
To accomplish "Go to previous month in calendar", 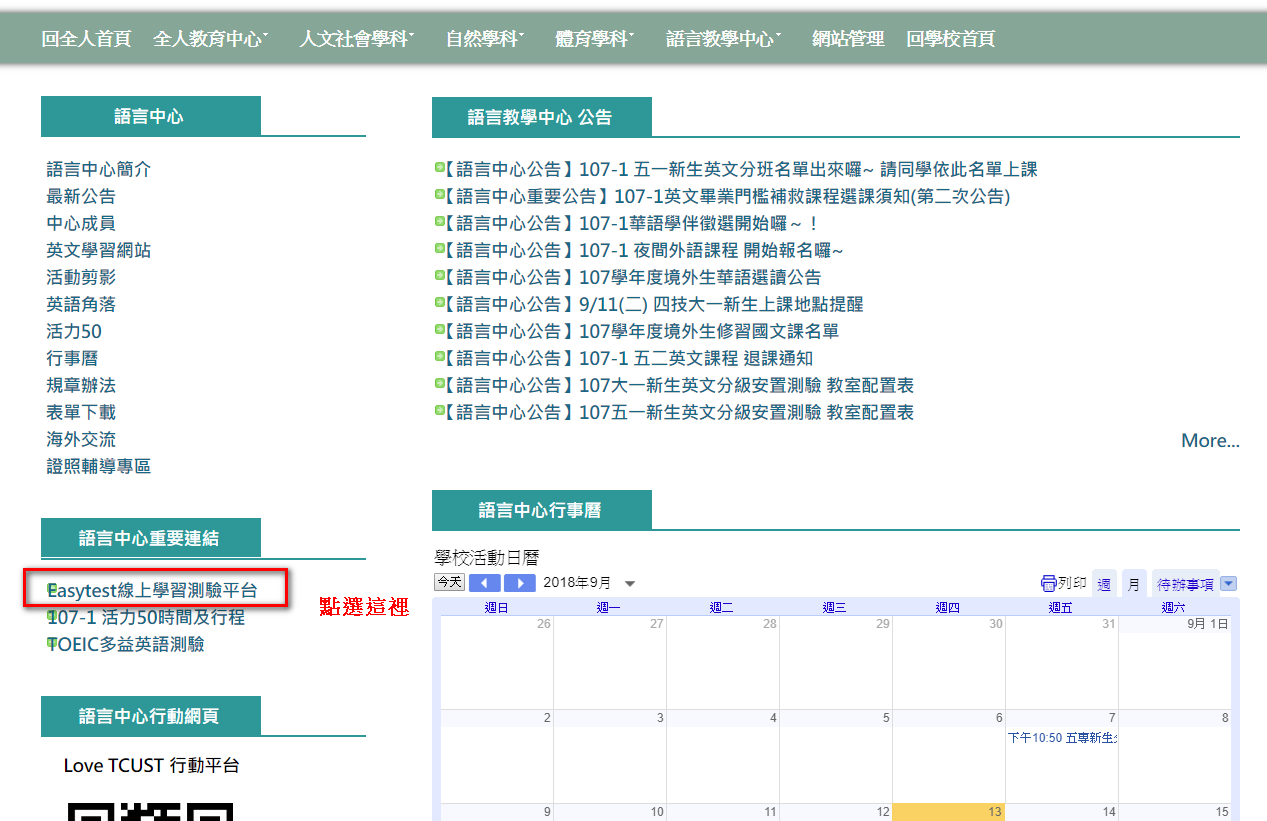I will pyautogui.click(x=484, y=583).
